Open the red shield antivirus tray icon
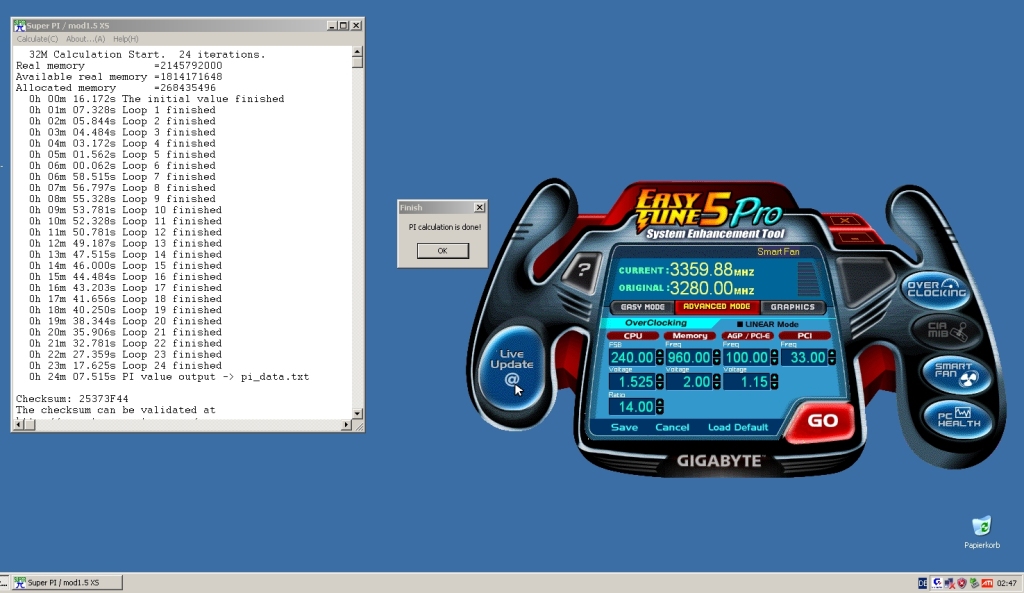Screen dimensions: 1024x593 [x=961, y=583]
